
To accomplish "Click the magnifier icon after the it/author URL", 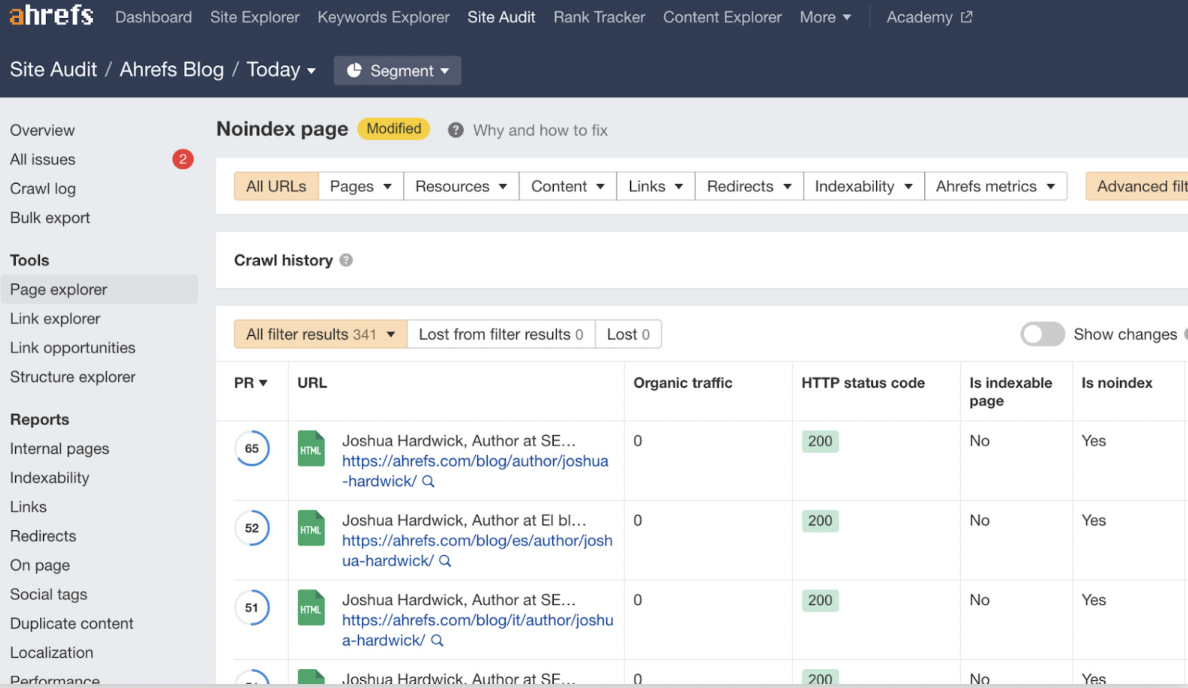I will [x=437, y=641].
